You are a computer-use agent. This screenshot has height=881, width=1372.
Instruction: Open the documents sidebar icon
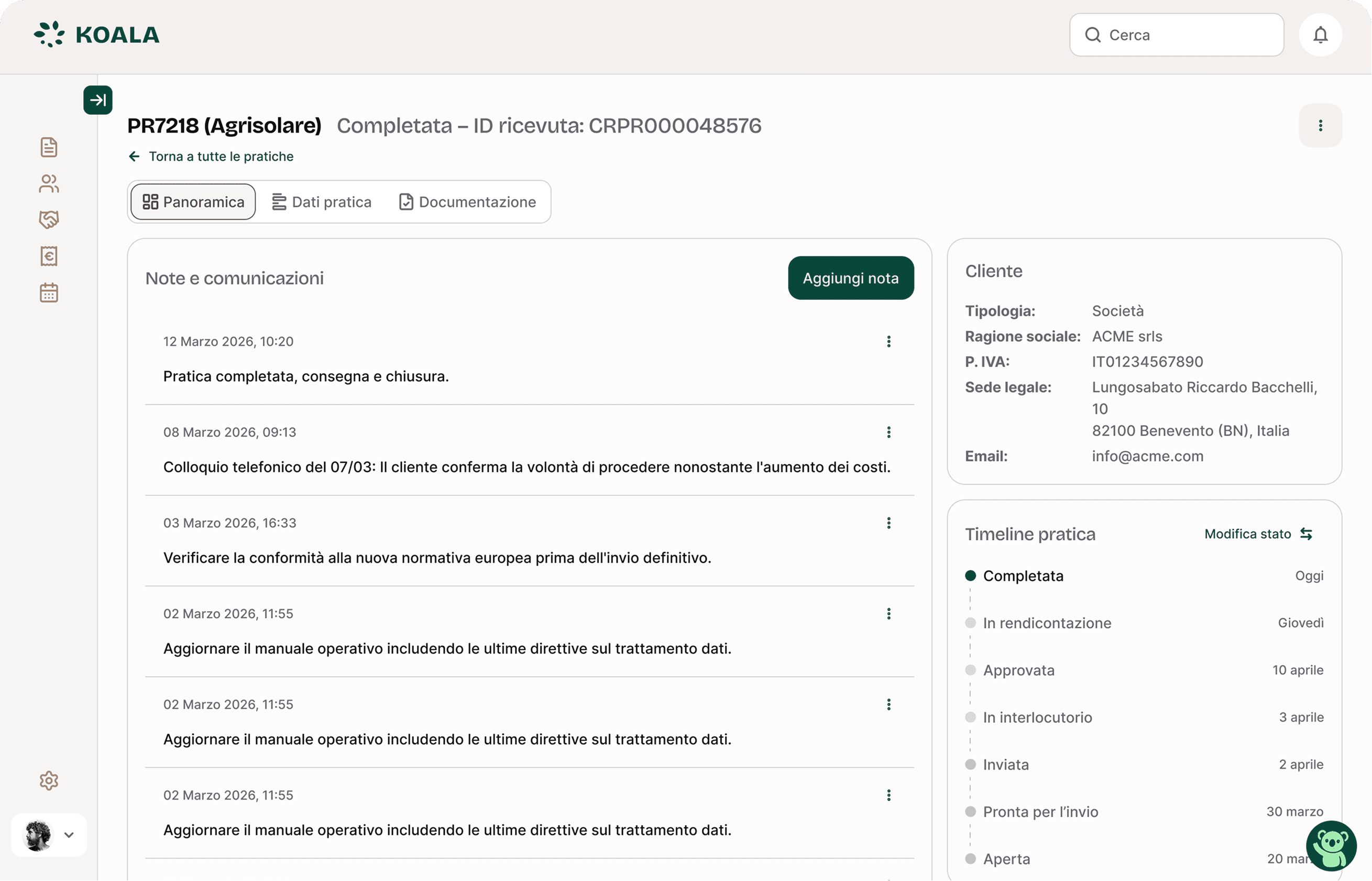(x=49, y=148)
